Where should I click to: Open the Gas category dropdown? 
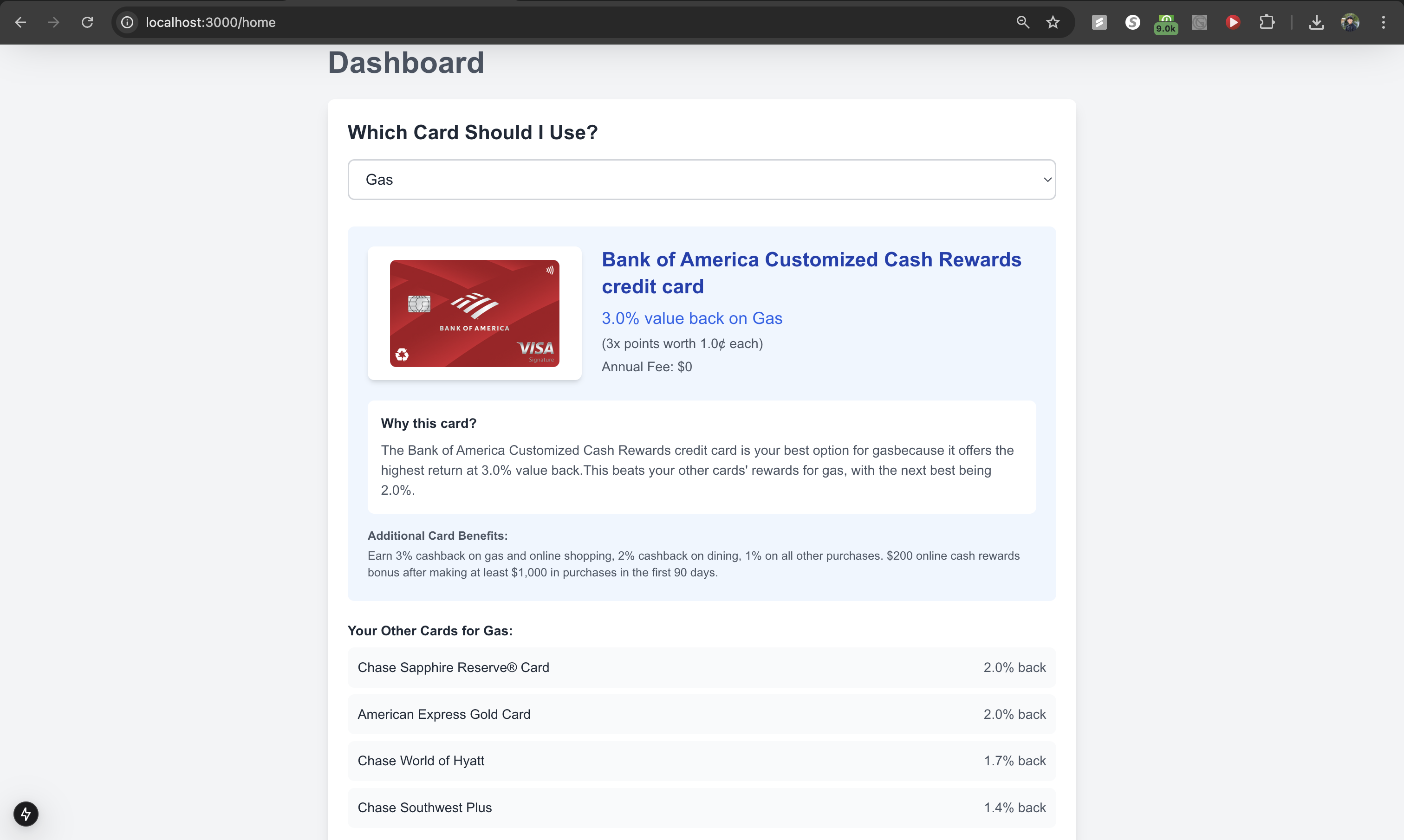[701, 180]
